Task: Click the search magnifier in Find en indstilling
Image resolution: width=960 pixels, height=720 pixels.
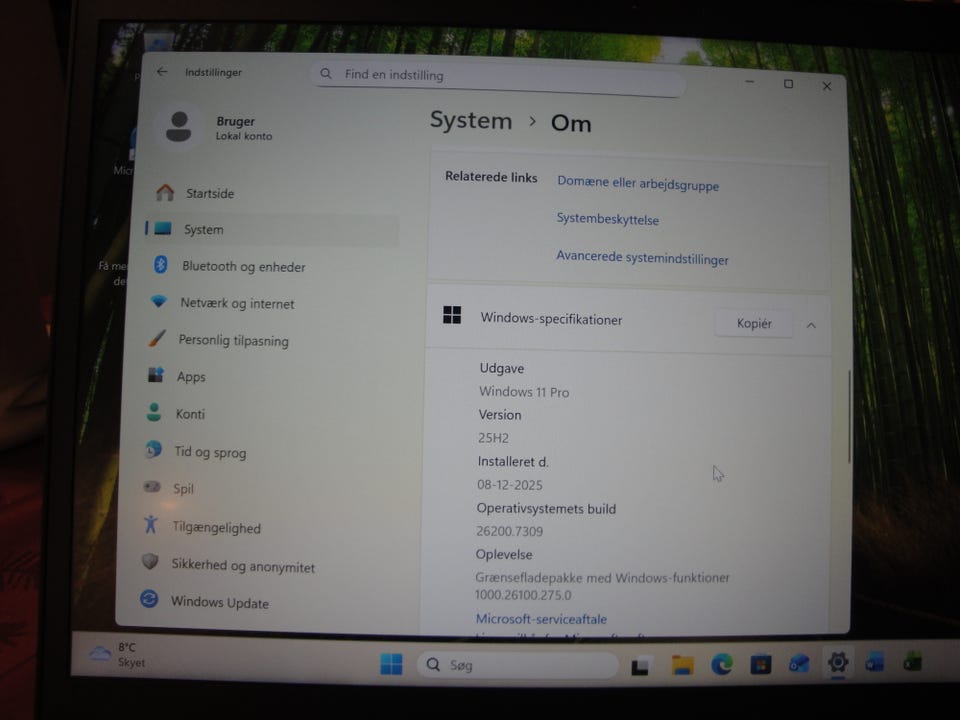Action: 326,73
